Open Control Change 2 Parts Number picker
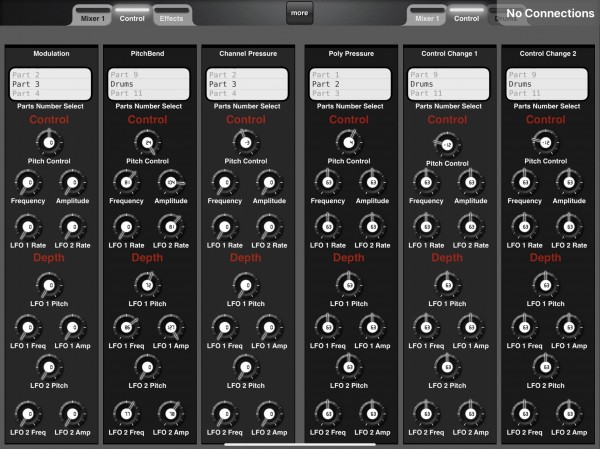The height and width of the screenshot is (449, 600). (547, 84)
